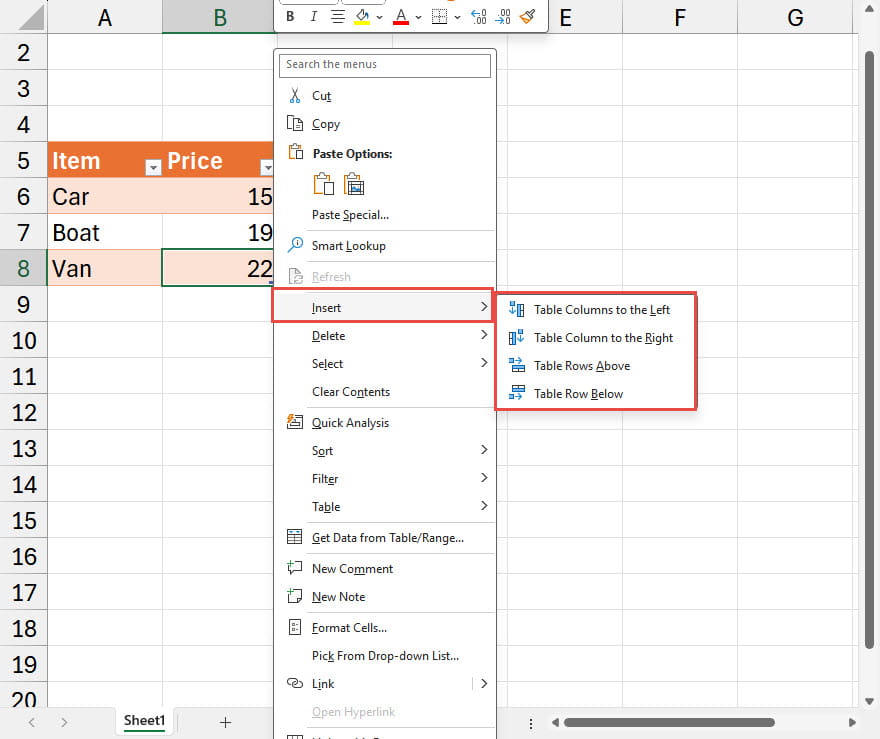Toggle bold formatting in mini toolbar
This screenshot has height=739, width=880.
click(x=290, y=17)
